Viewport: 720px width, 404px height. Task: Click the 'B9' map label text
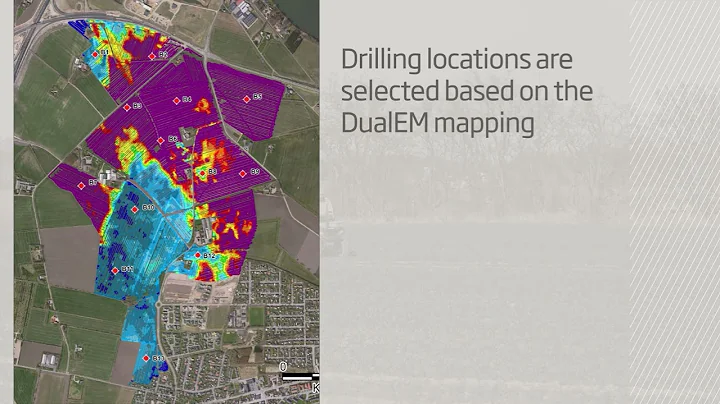tap(255, 172)
